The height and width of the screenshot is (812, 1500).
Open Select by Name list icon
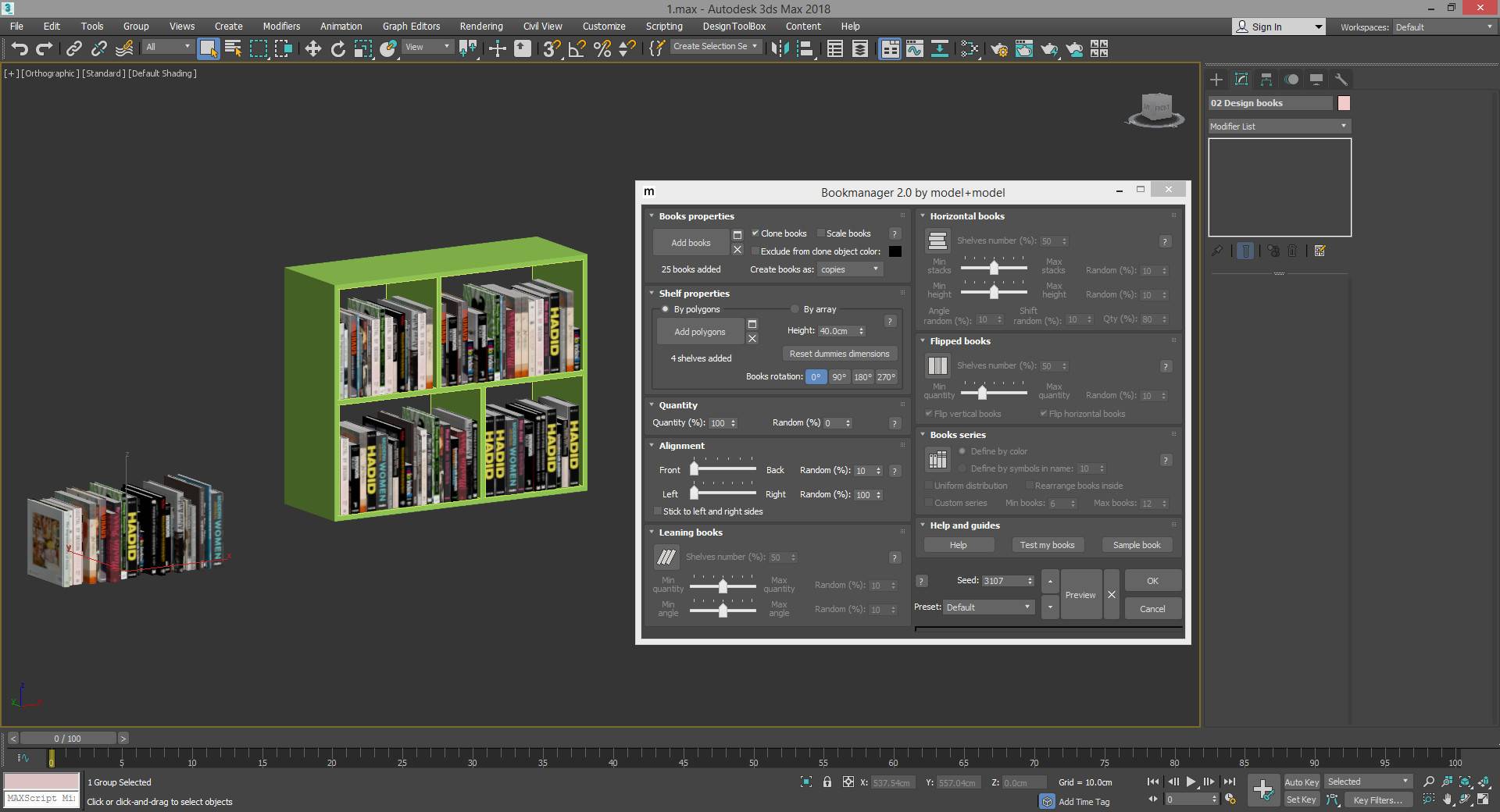point(233,48)
